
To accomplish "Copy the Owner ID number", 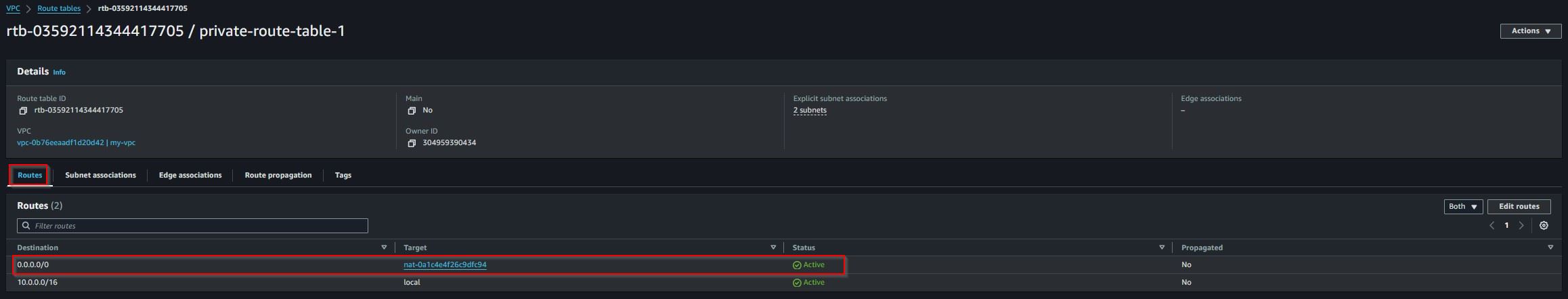I will pyautogui.click(x=412, y=143).
